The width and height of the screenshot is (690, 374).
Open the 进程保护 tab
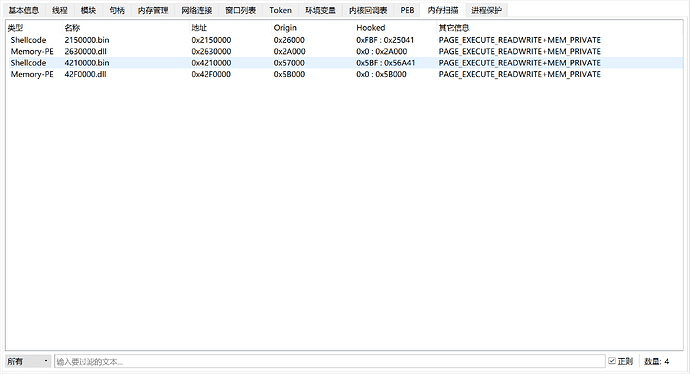coord(486,10)
